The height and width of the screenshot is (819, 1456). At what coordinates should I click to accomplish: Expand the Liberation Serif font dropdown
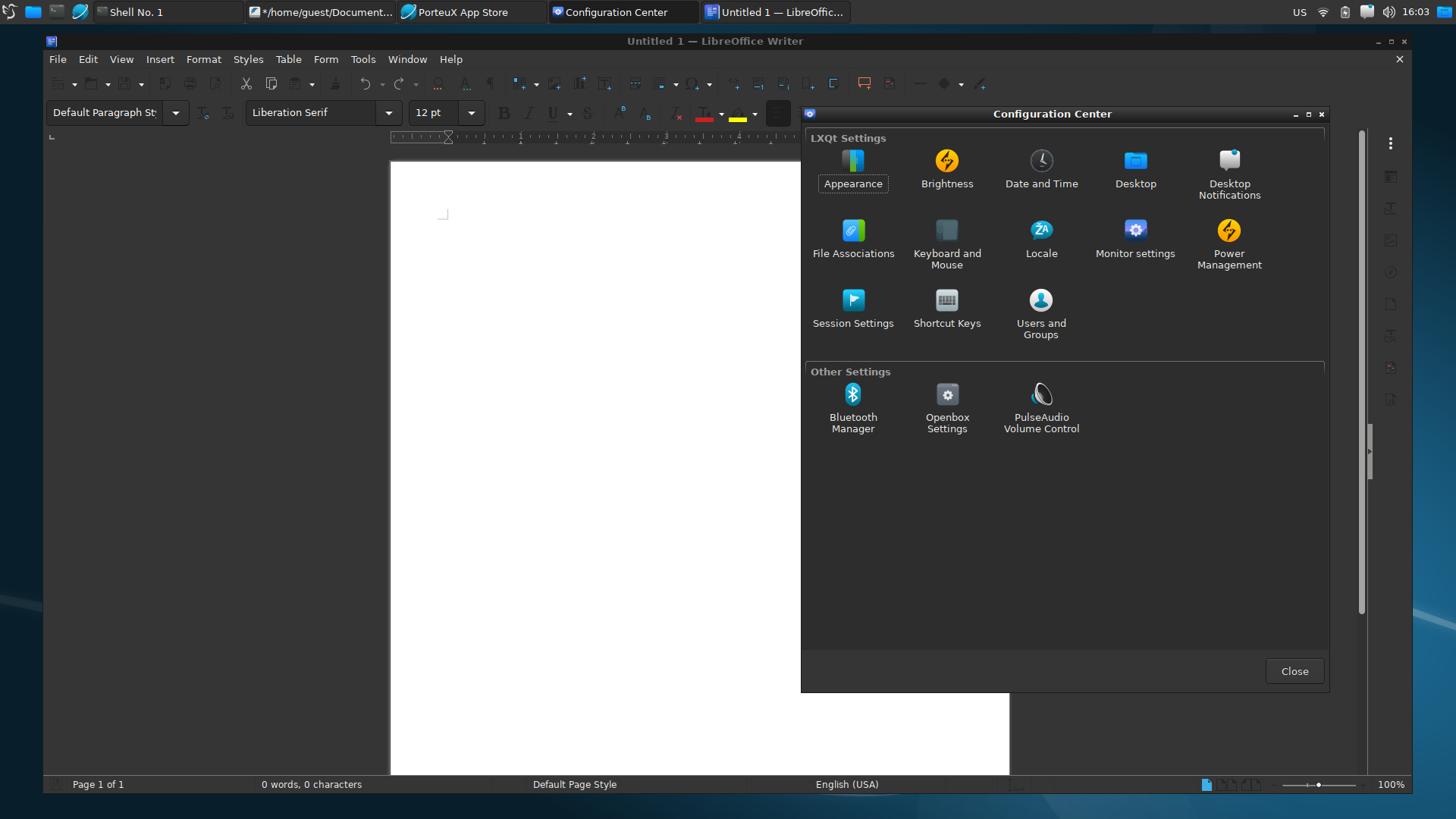[x=389, y=113]
